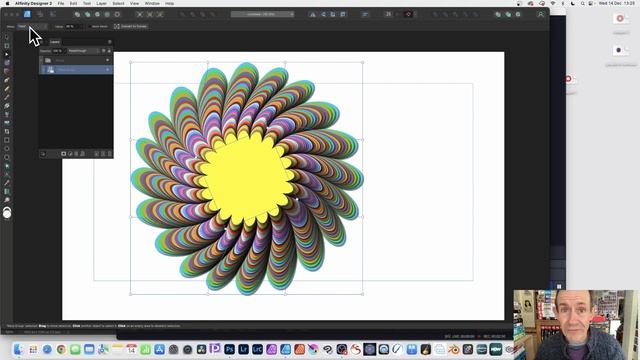
Task: Open Photoshop from the Dock
Action: (229, 349)
